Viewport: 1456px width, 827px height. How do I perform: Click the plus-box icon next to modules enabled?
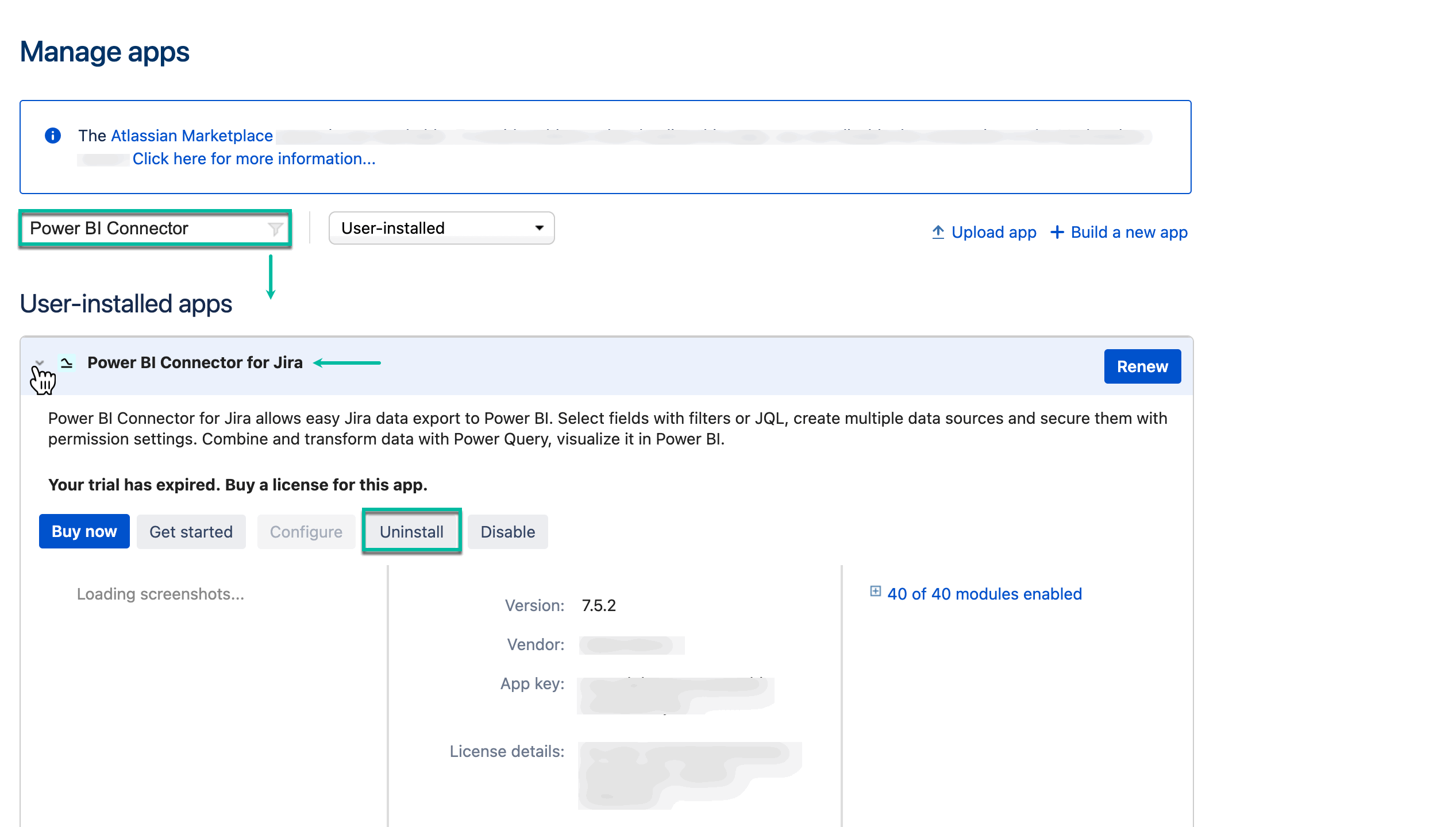(875, 592)
